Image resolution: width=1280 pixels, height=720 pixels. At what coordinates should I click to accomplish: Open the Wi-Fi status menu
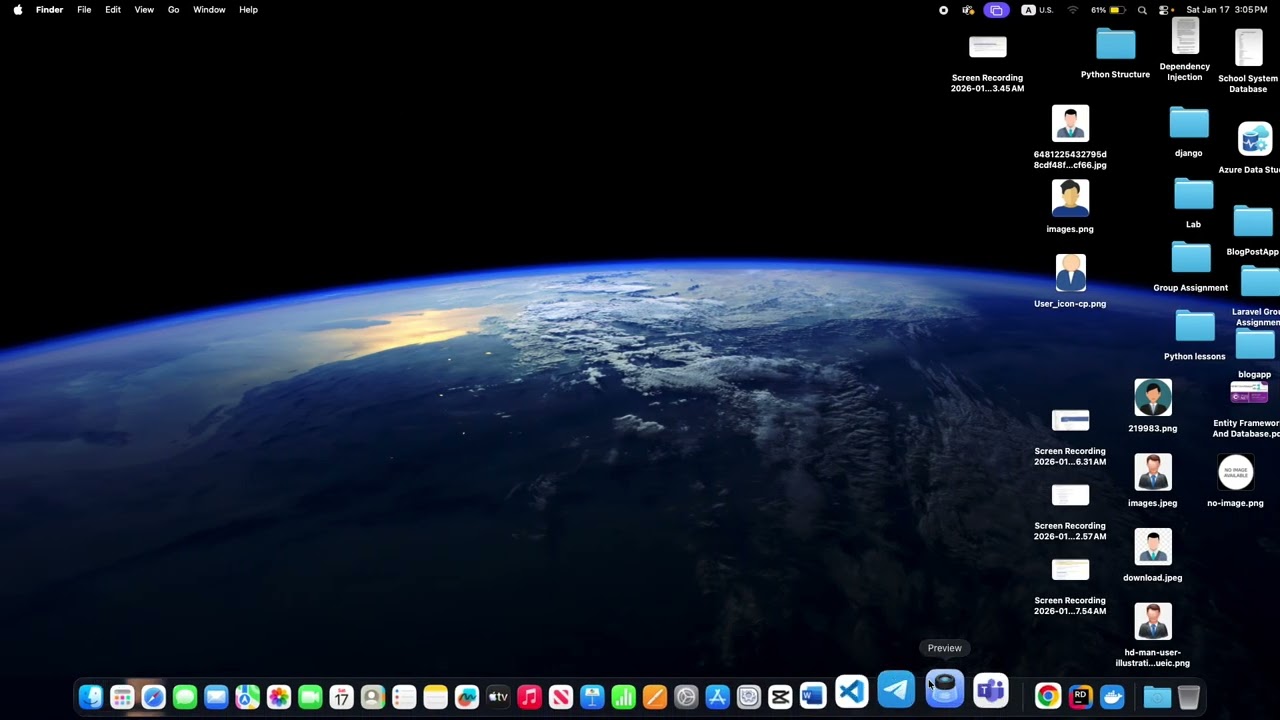1073,10
